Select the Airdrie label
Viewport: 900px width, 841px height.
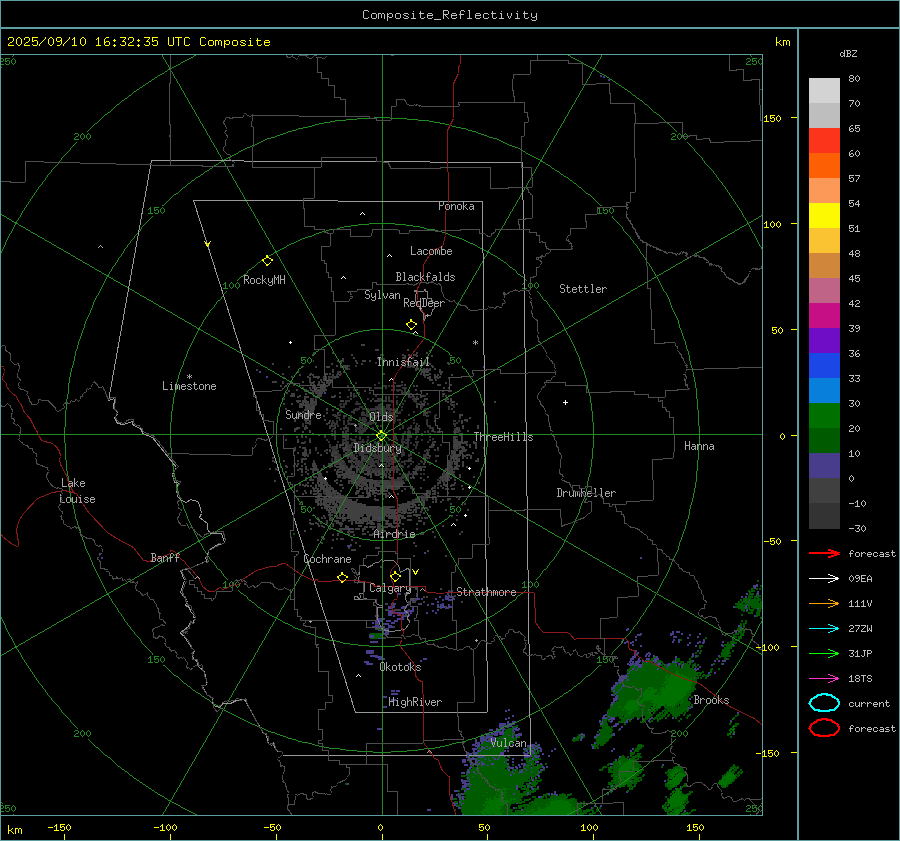coord(394,534)
